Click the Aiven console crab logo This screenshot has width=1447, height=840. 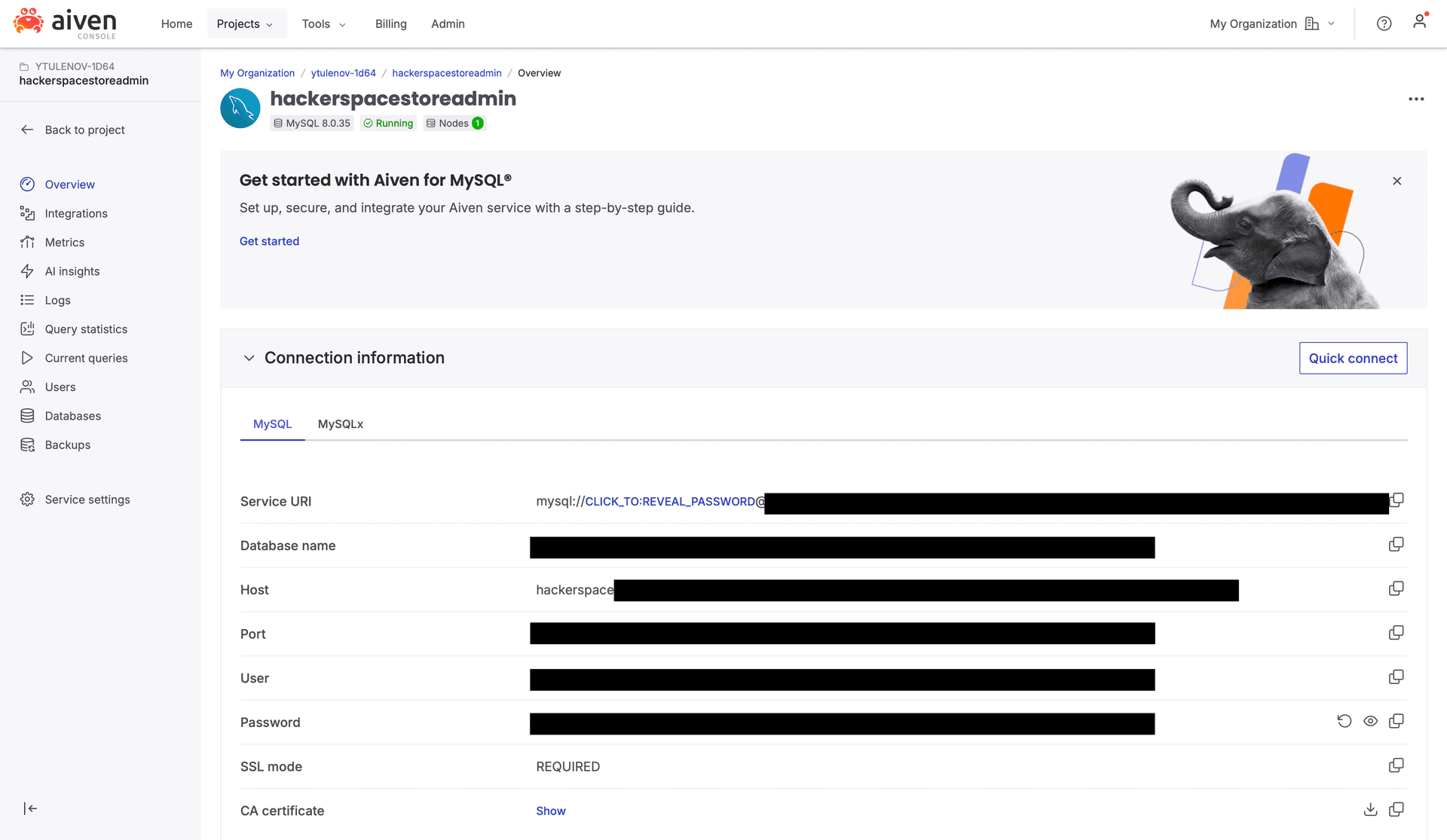point(65,23)
